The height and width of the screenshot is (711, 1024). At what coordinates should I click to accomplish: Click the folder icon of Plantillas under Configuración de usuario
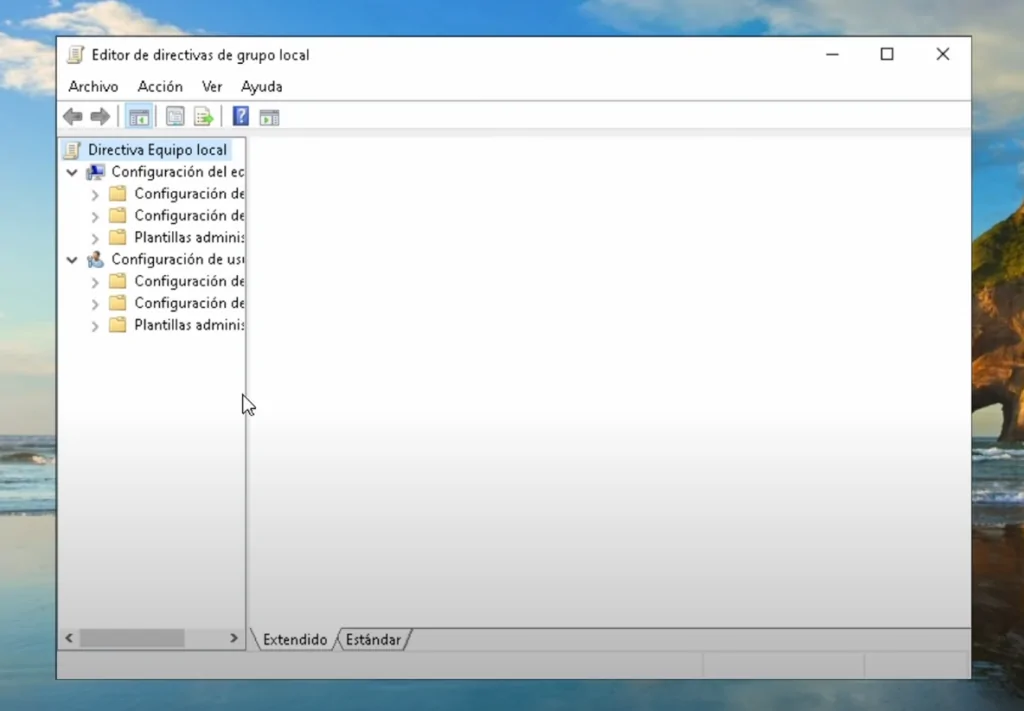click(x=118, y=324)
